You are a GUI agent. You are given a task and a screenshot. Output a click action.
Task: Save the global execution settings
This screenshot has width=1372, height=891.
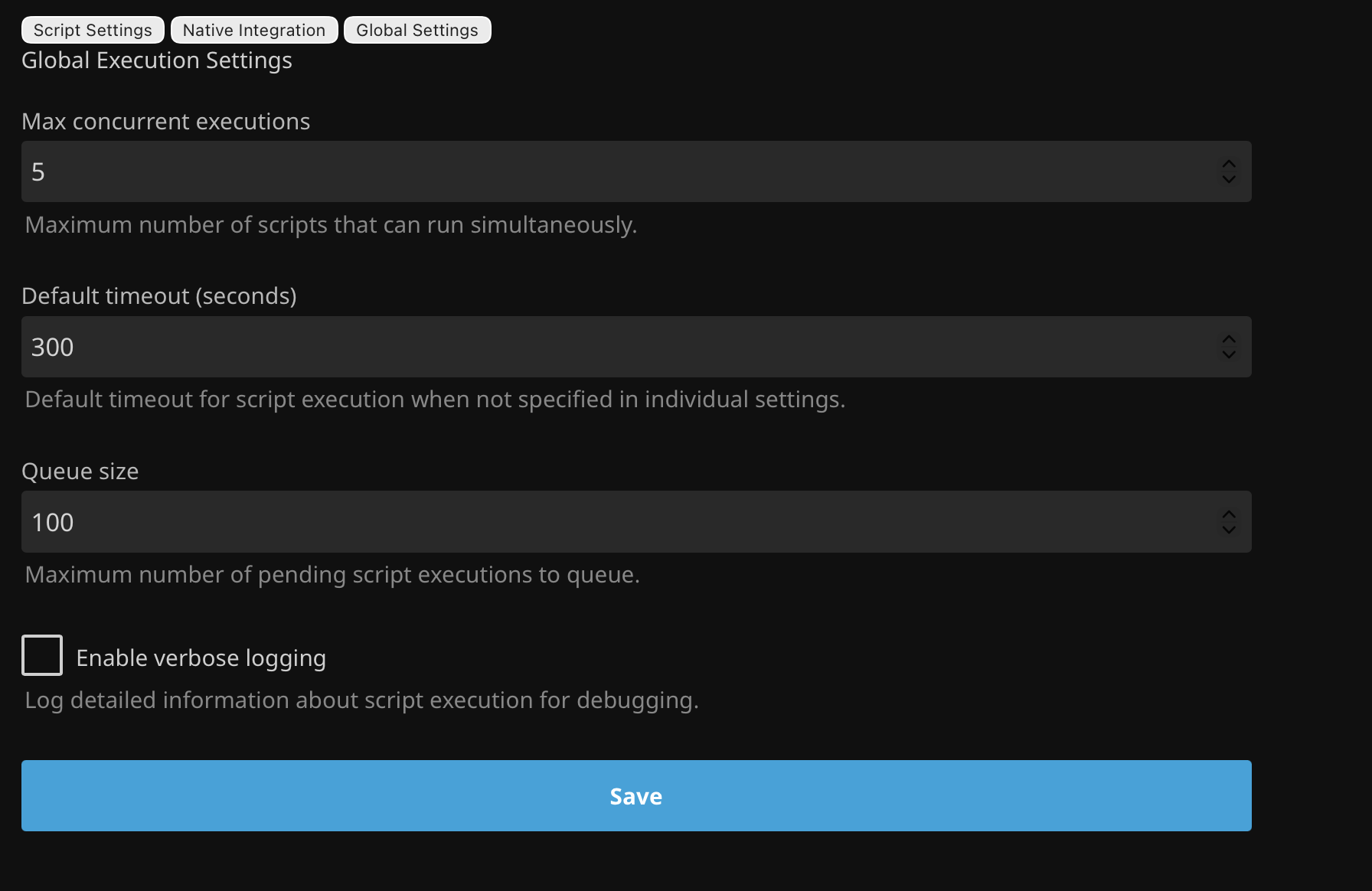tap(636, 796)
